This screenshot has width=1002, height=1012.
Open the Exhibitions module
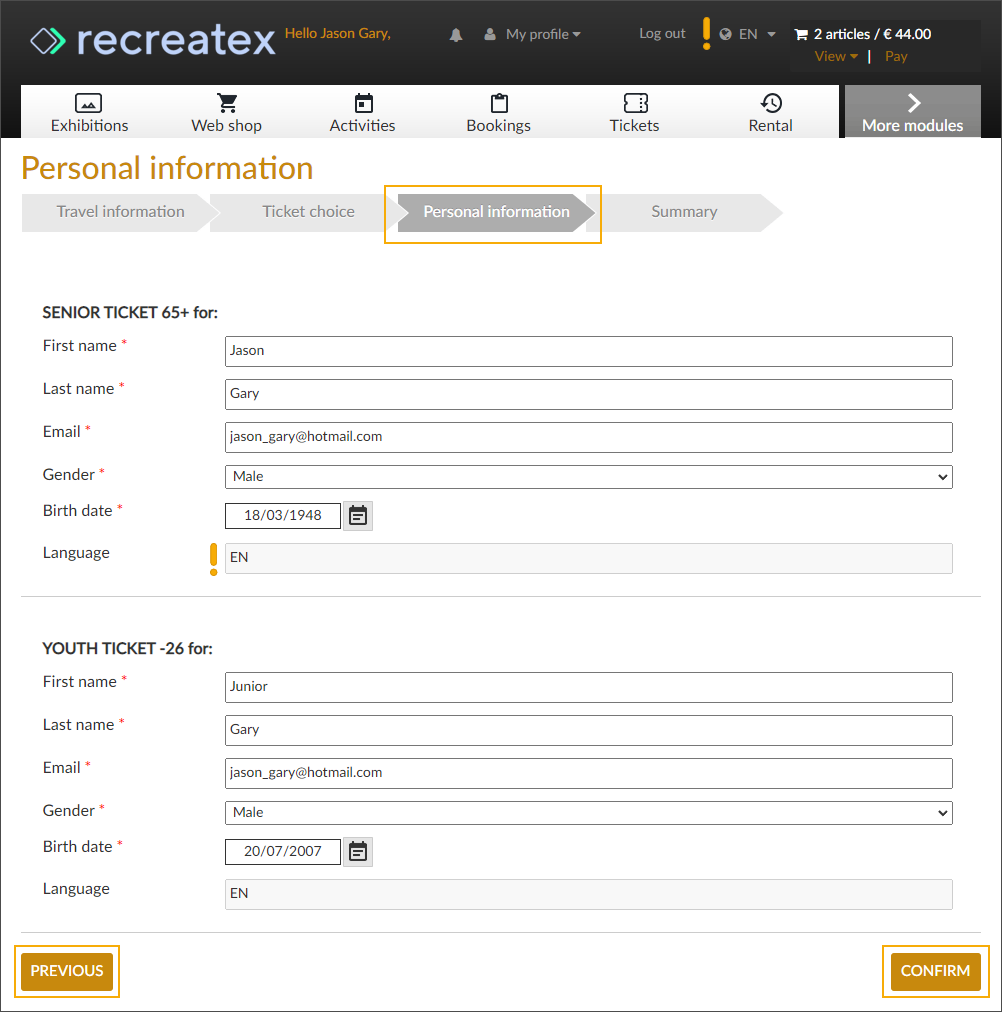(x=89, y=113)
